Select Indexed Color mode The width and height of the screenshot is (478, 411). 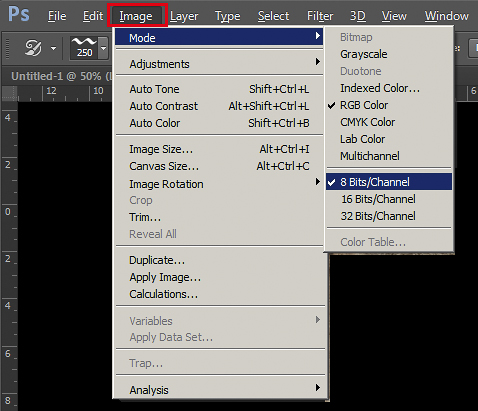[x=389, y=88]
